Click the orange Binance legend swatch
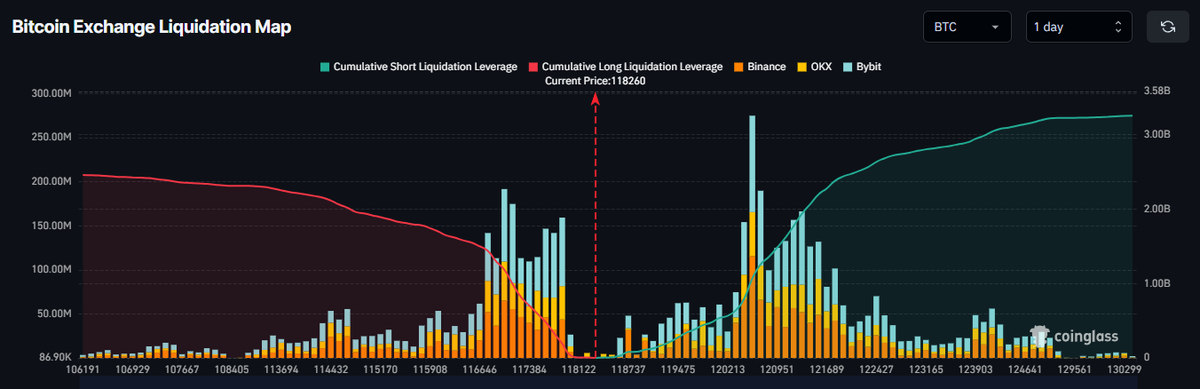This screenshot has width=1200, height=389. [738, 67]
